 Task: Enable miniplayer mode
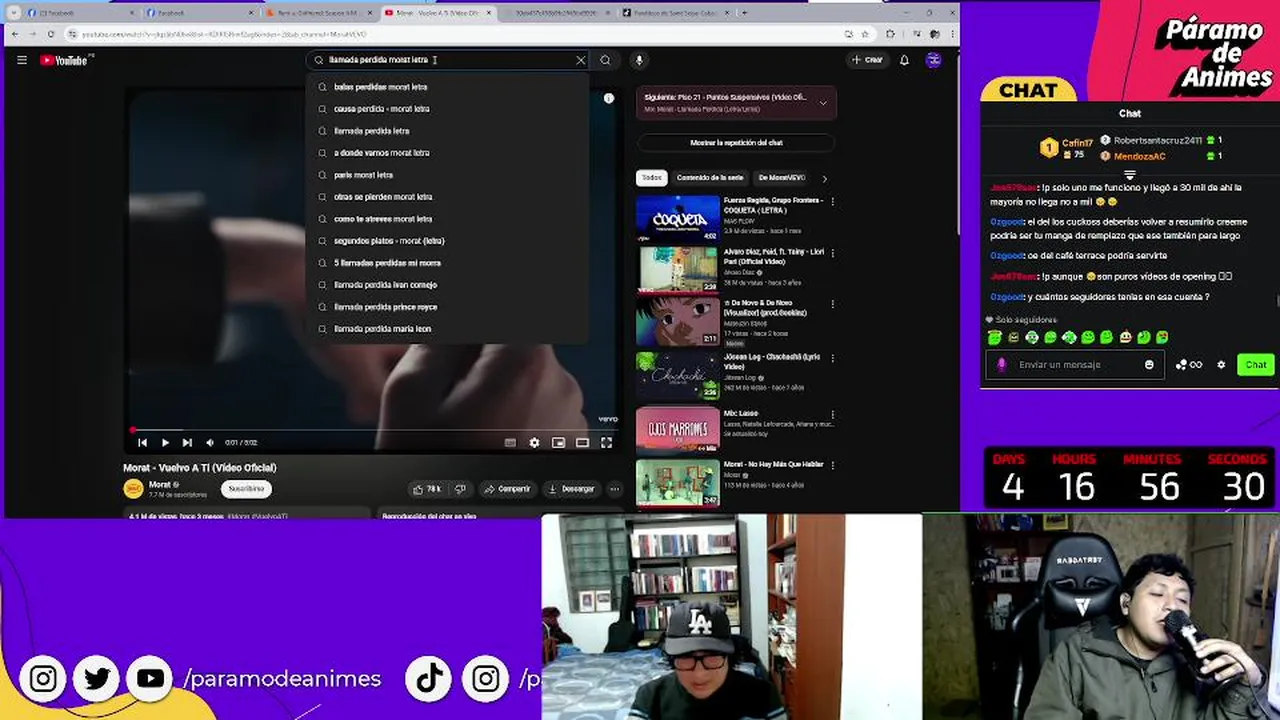tap(558, 442)
